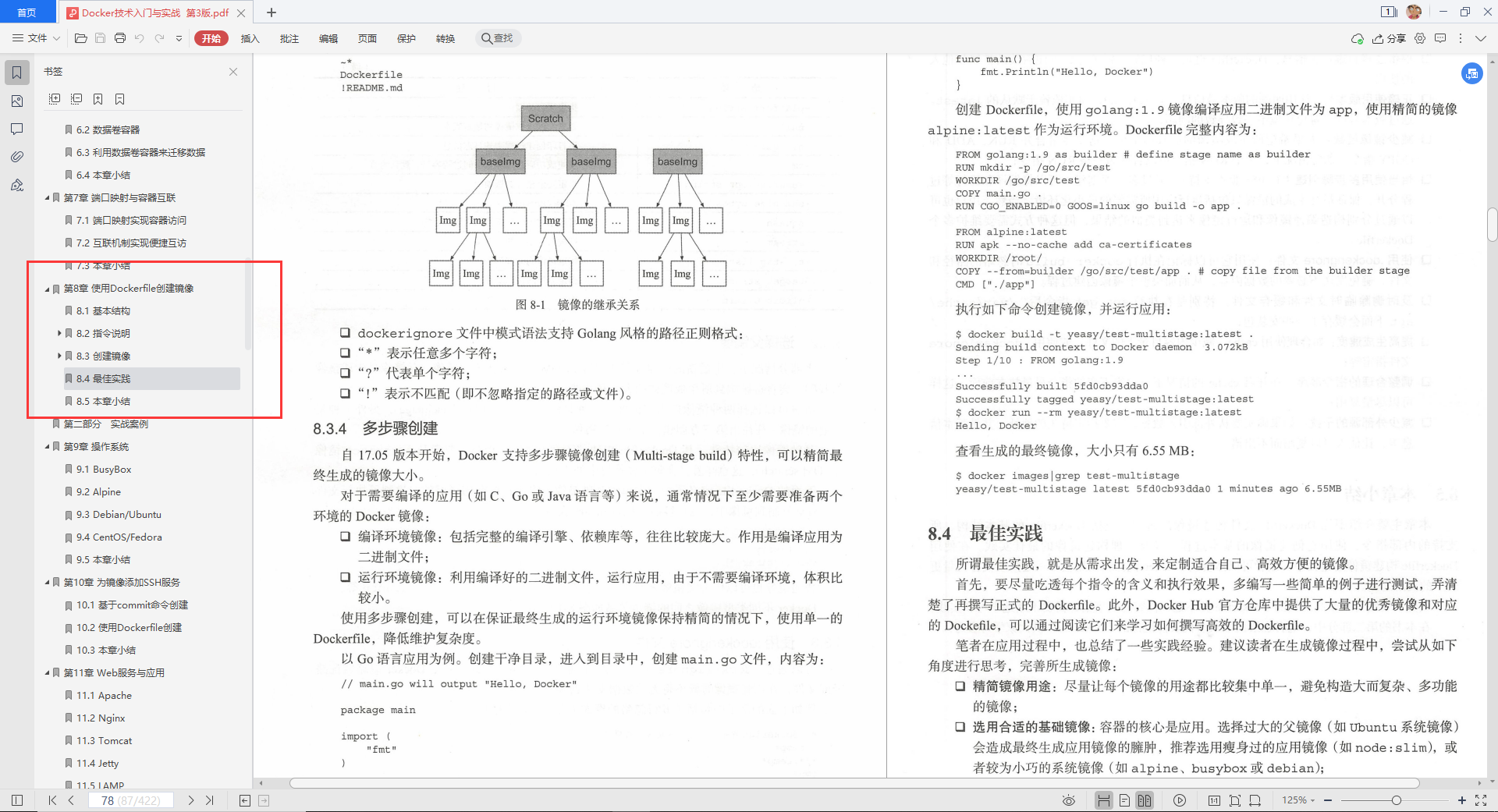Open the multi-window layout icon in title bar
The height and width of the screenshot is (812, 1498).
coord(1389,12)
